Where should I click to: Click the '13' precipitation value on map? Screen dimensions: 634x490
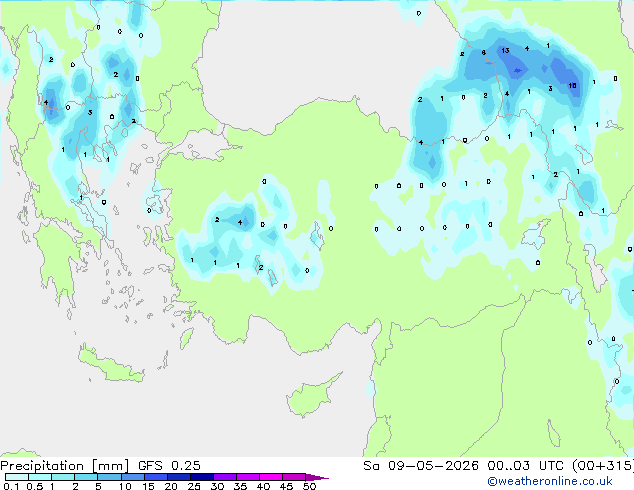click(x=505, y=51)
